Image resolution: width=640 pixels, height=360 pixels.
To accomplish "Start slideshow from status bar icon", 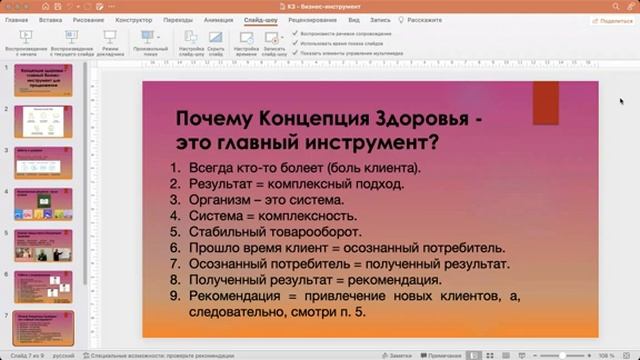I will (x=522, y=356).
